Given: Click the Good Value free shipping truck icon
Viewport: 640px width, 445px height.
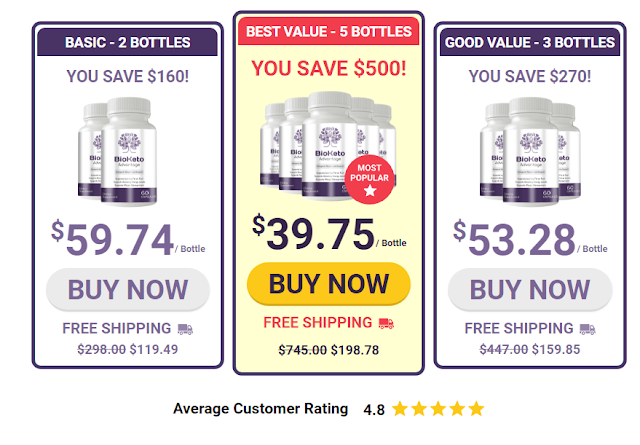Looking at the screenshot, I should point(587,328).
